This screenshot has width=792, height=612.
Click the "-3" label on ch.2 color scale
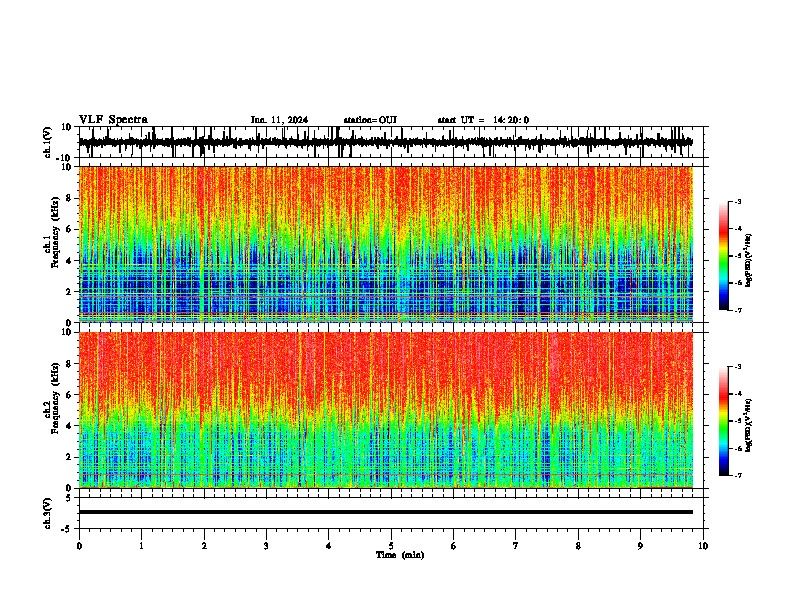pyautogui.click(x=737, y=367)
